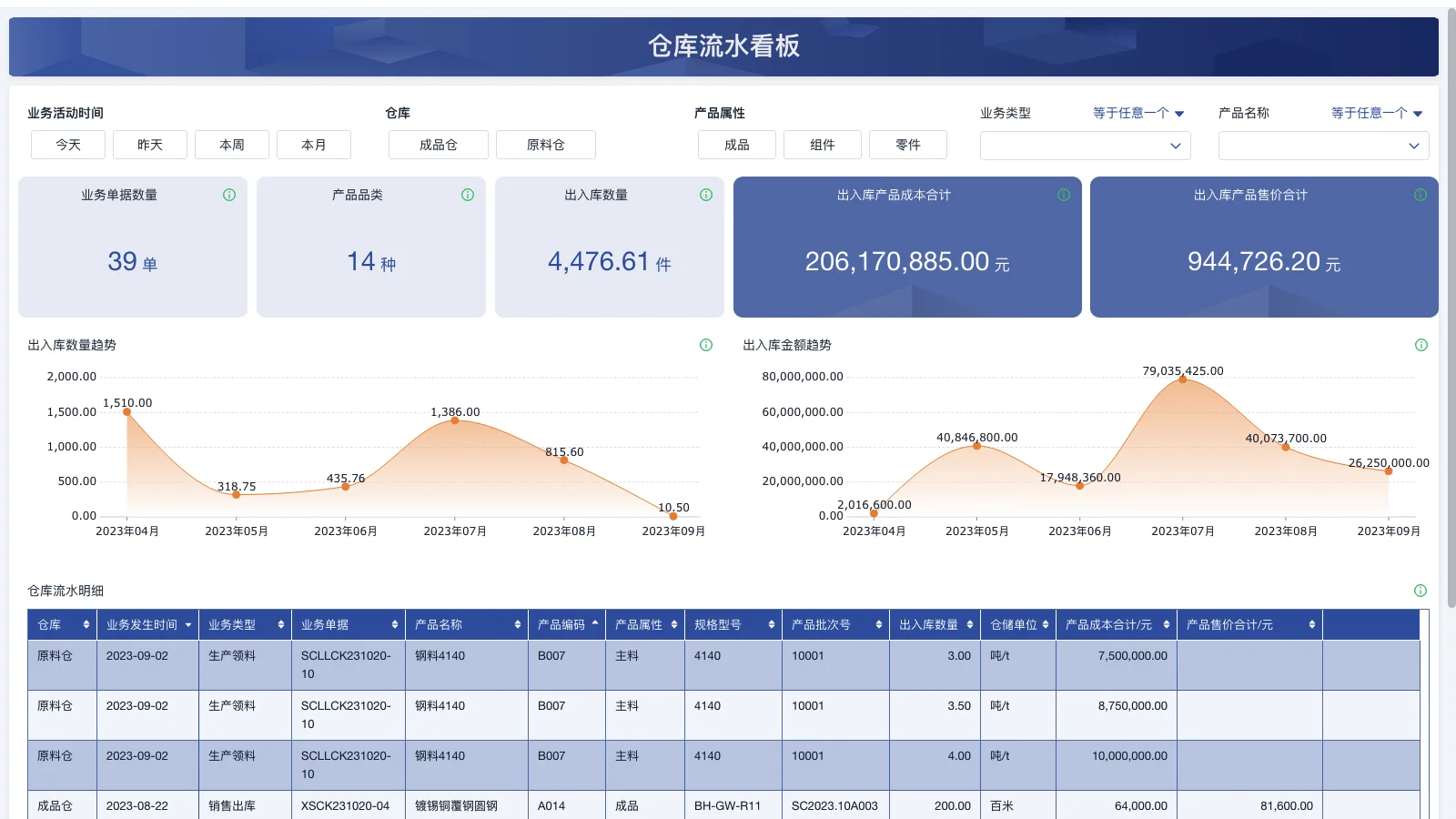
Task: Expand the 产品名称 selection dropdown
Action: (1323, 145)
